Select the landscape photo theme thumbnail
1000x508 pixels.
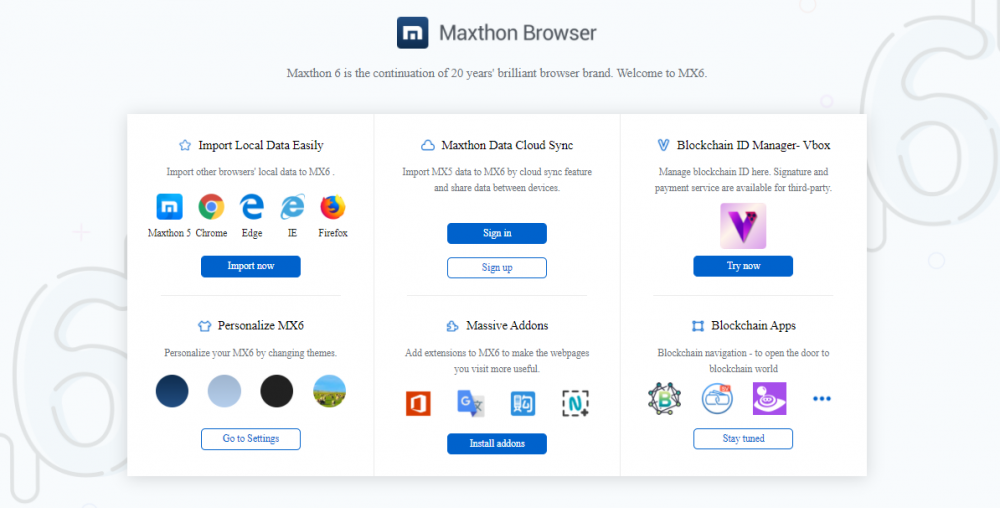tap(329, 391)
